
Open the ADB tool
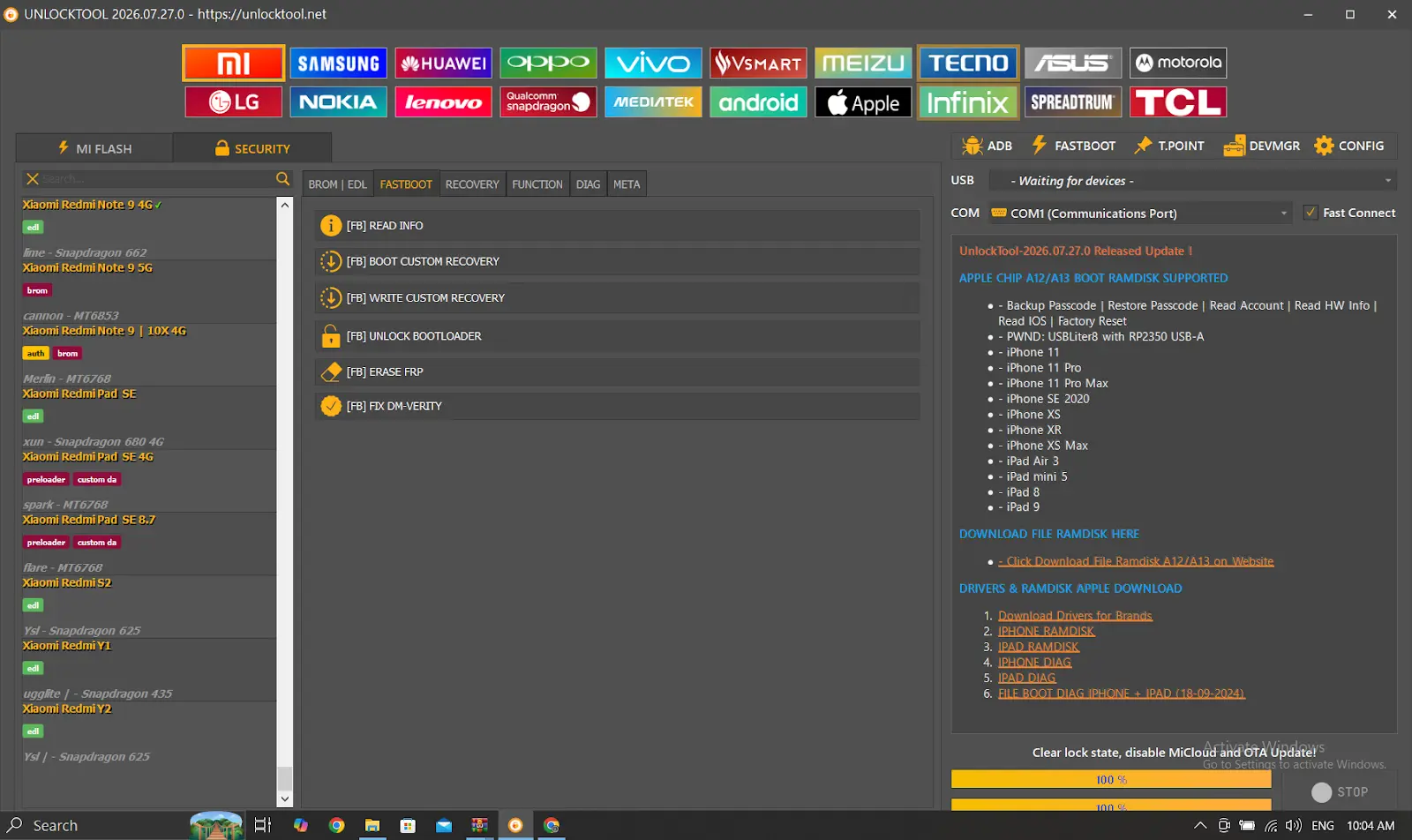988,146
